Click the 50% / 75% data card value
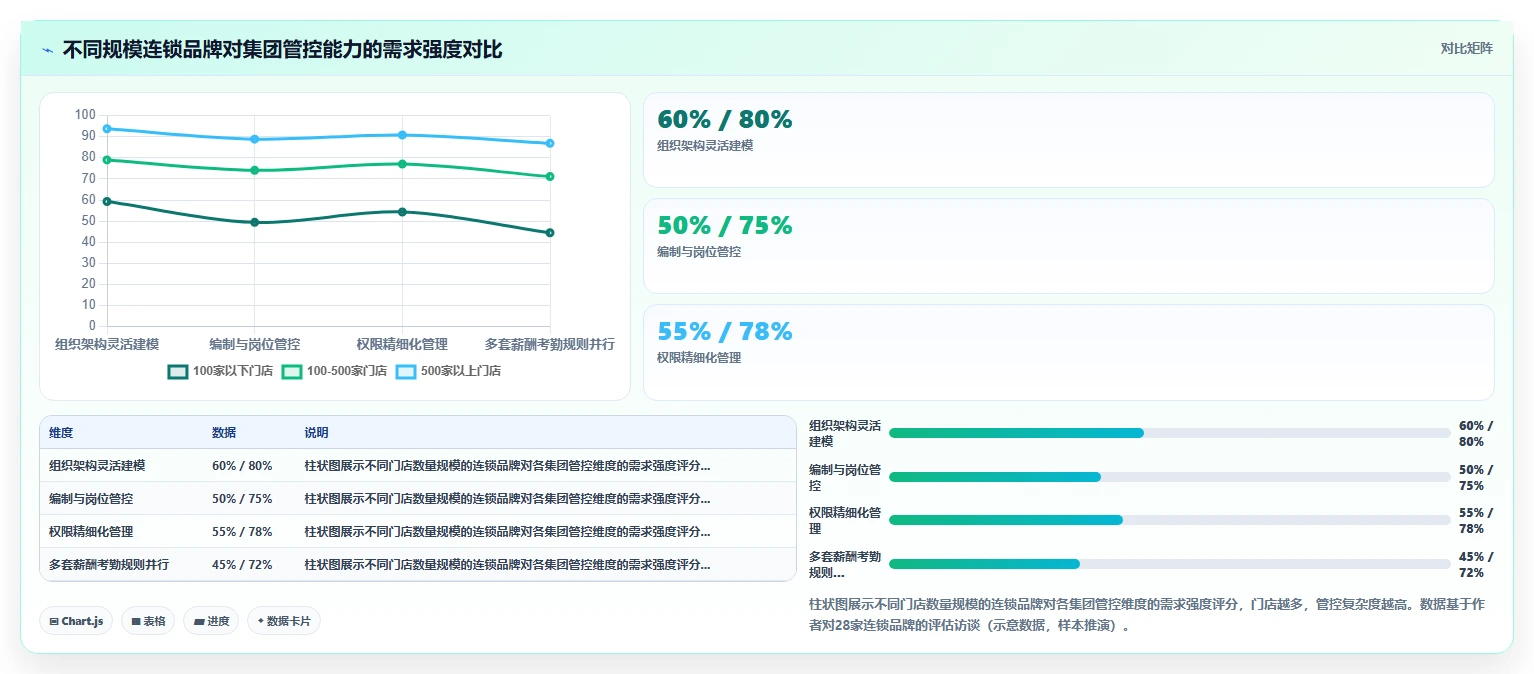Viewport: 1534px width, 674px height. (x=724, y=226)
